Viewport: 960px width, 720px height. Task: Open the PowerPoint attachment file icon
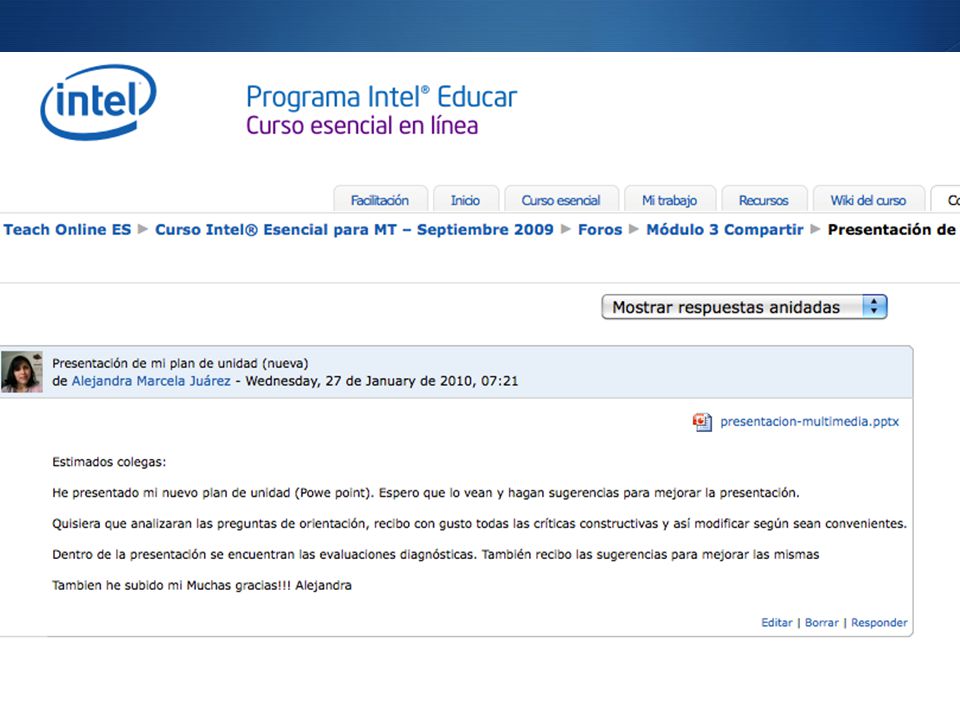[702, 422]
